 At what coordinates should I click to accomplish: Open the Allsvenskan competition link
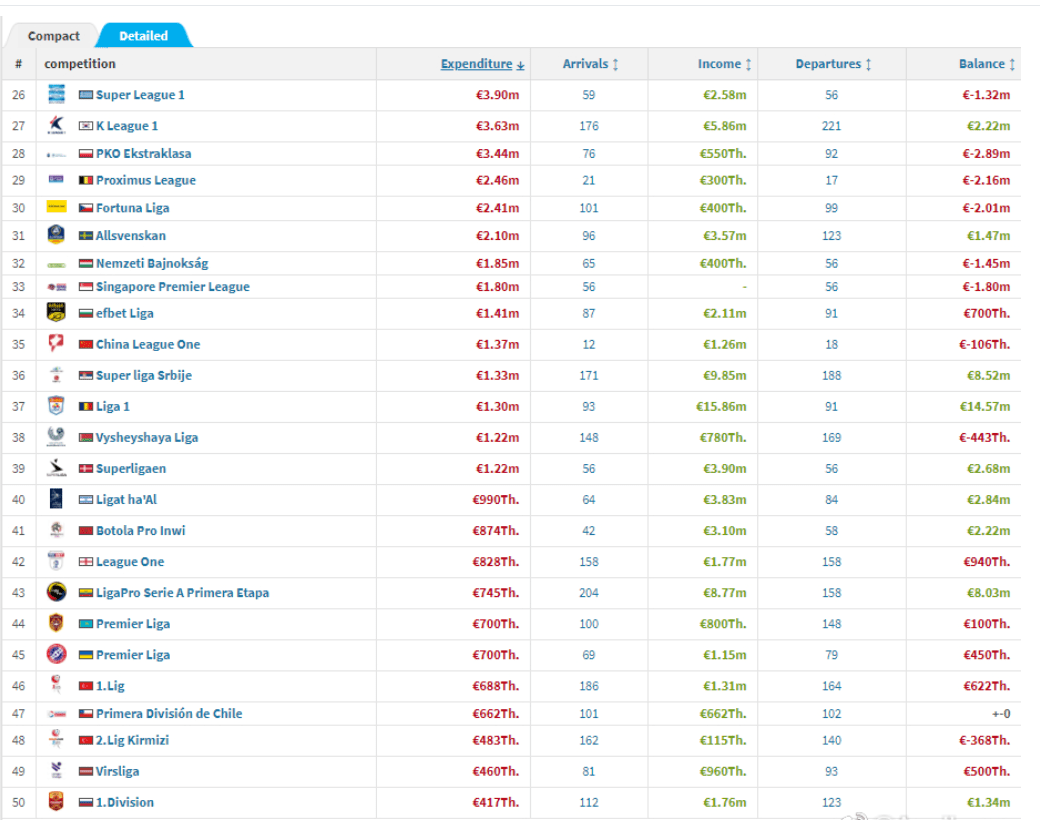[x=131, y=236]
